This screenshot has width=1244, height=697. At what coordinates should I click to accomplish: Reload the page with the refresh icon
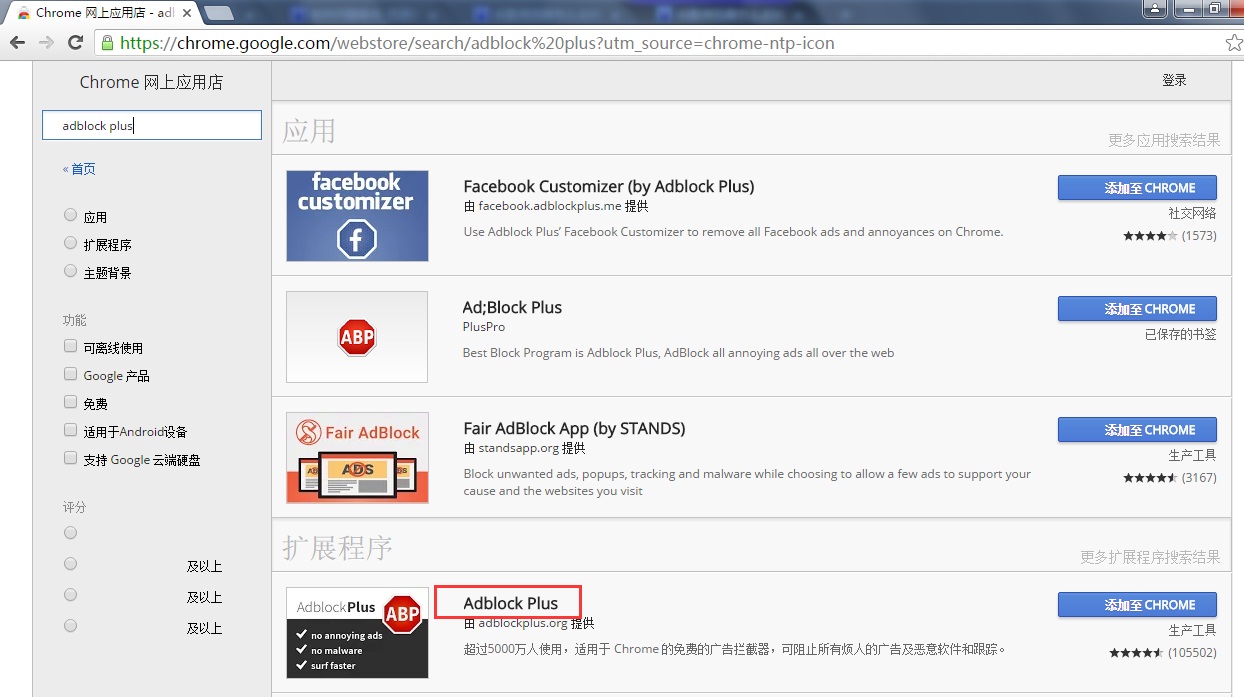click(x=75, y=43)
